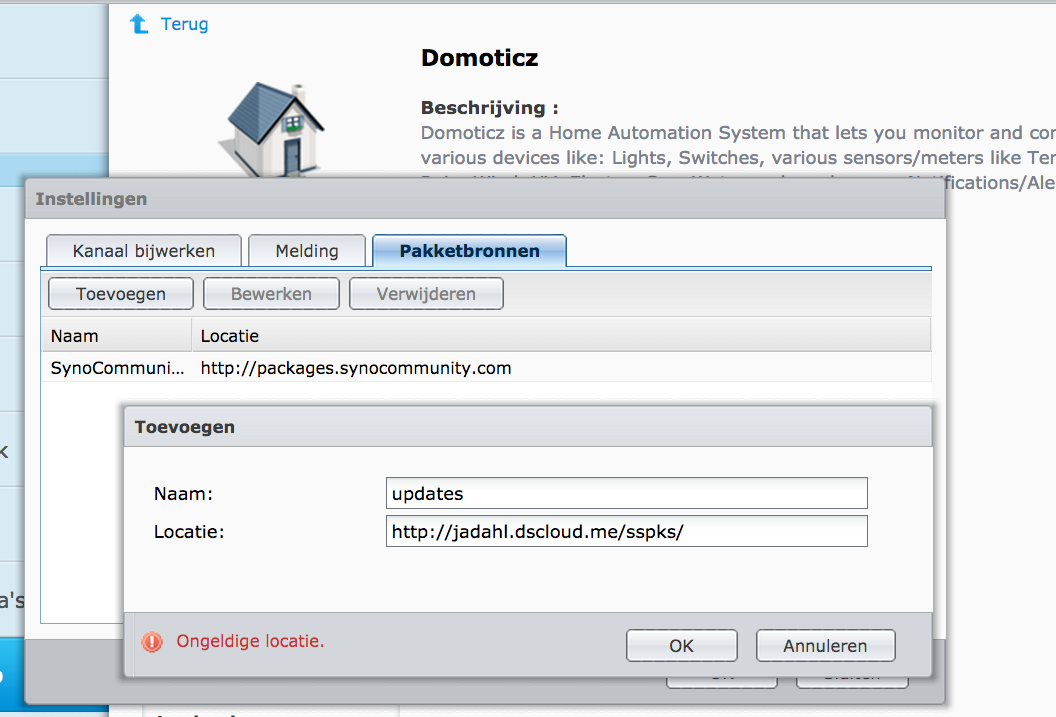Click the blue Terug back arrow icon
This screenshot has width=1056, height=717.
pyautogui.click(x=139, y=24)
